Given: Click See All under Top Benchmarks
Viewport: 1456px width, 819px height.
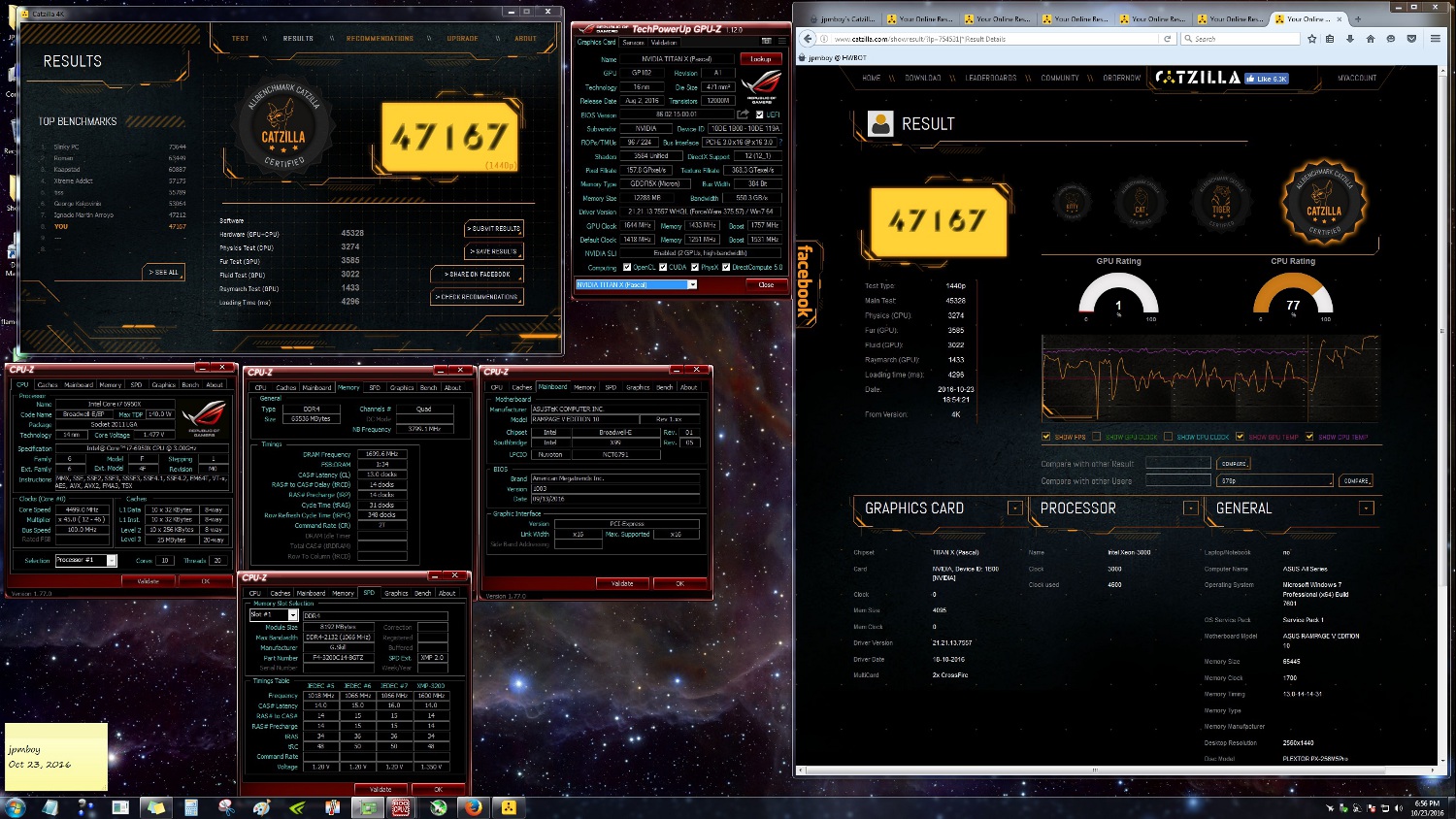Looking at the screenshot, I should pos(163,273).
